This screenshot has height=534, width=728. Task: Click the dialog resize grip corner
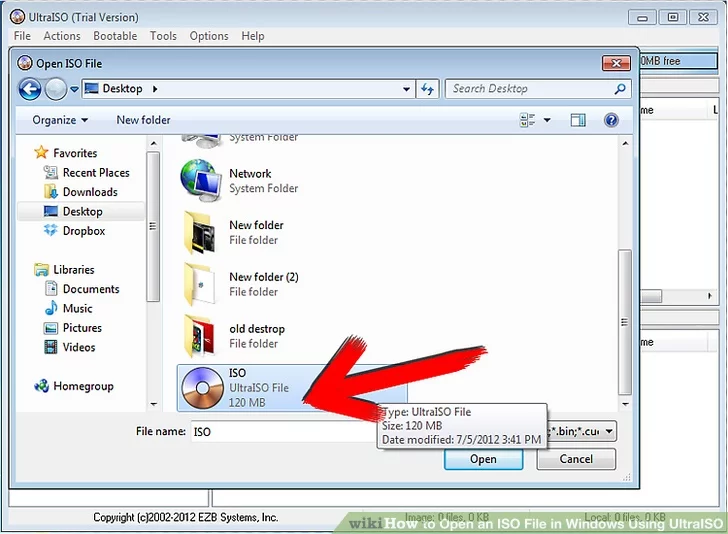pos(627,477)
